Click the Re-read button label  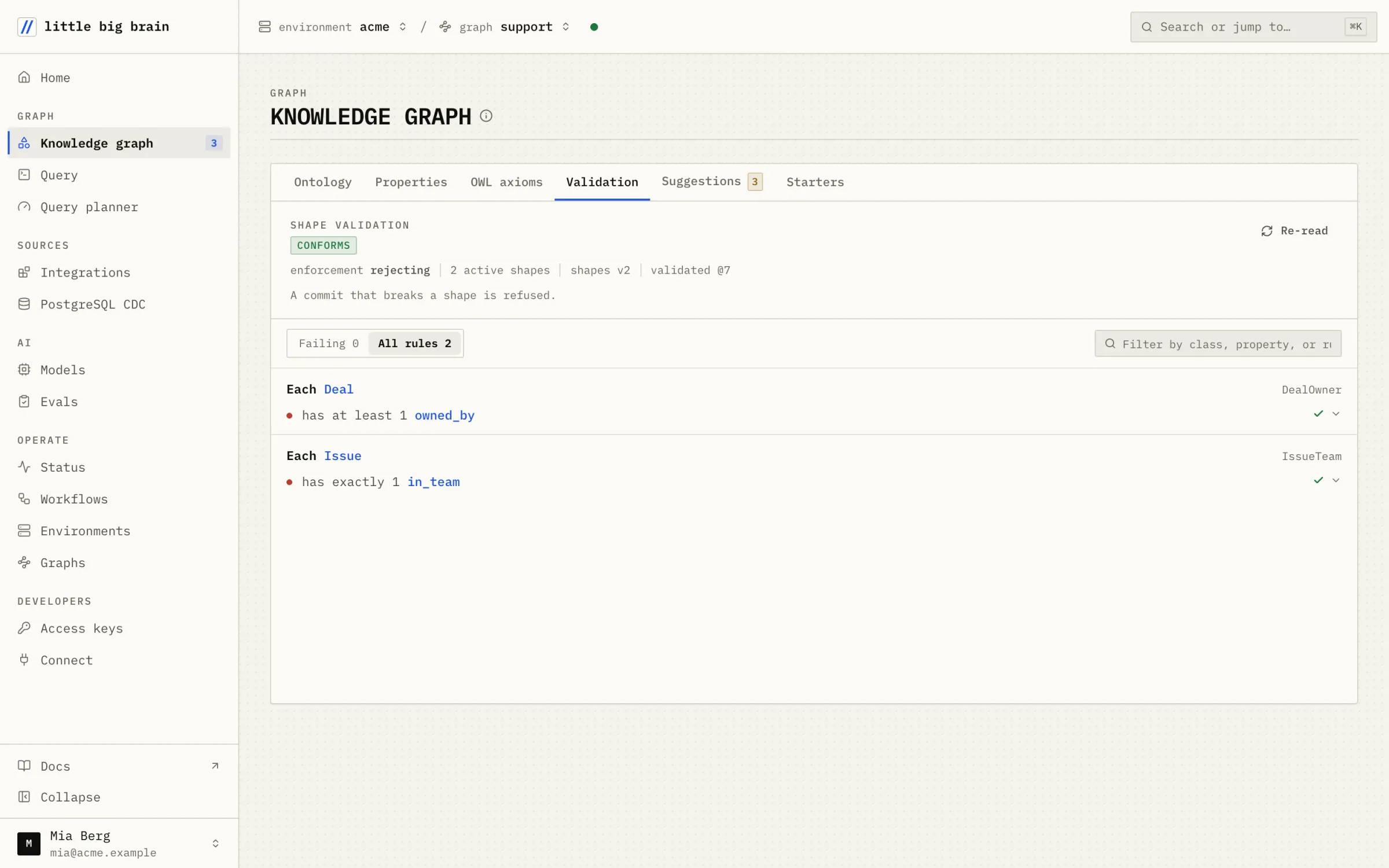point(1304,230)
